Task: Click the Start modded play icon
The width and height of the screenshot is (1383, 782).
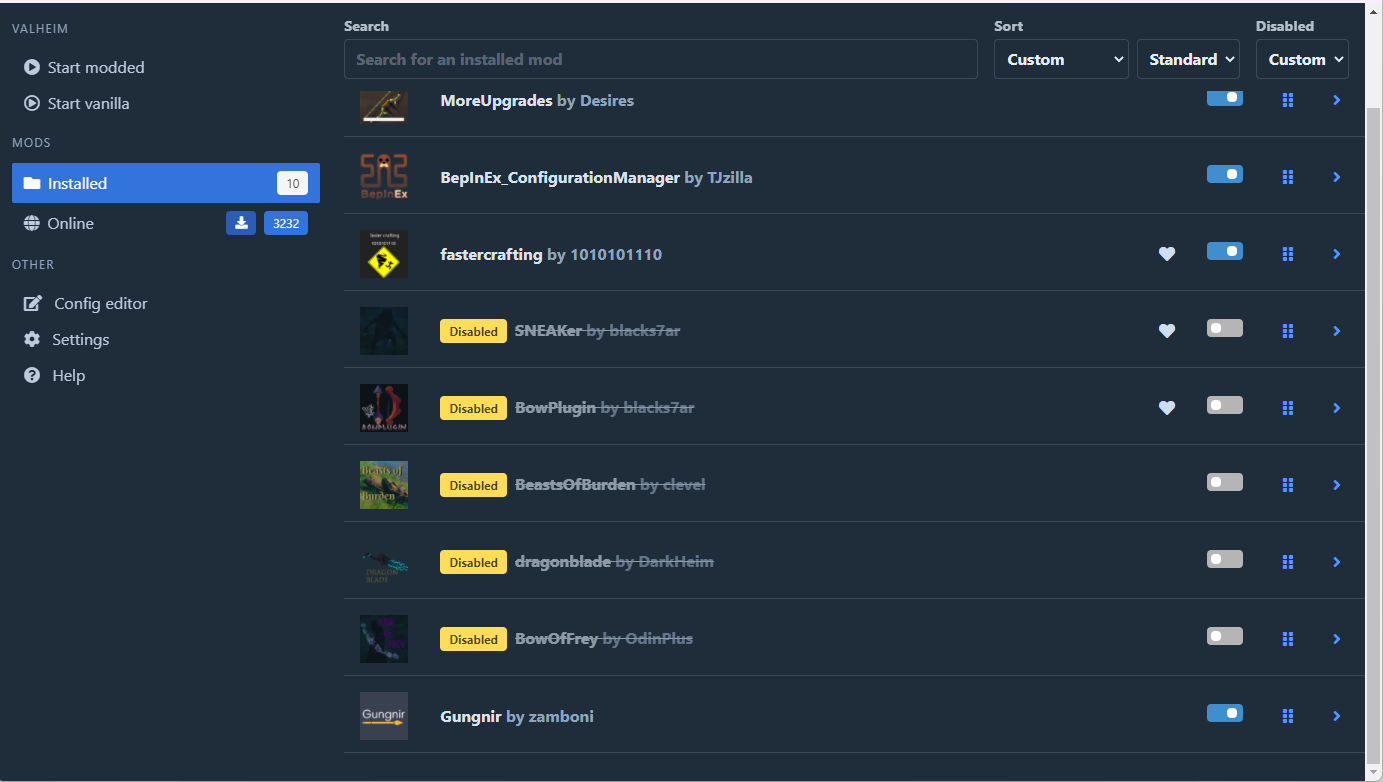Action: pos(32,68)
